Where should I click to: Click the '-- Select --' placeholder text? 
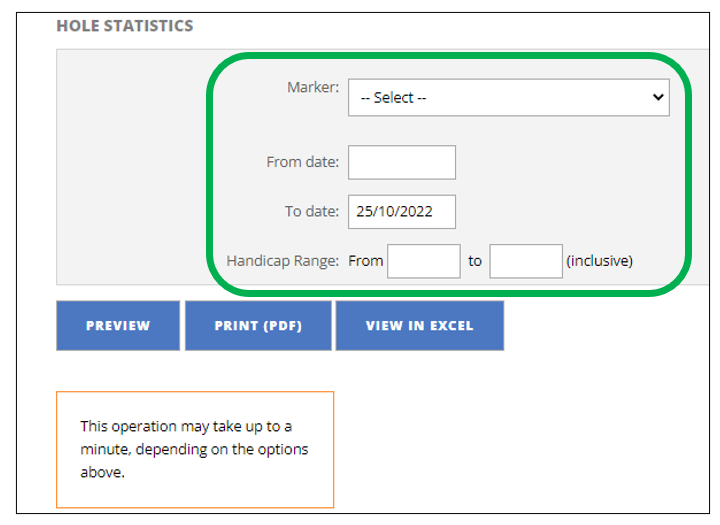(394, 98)
